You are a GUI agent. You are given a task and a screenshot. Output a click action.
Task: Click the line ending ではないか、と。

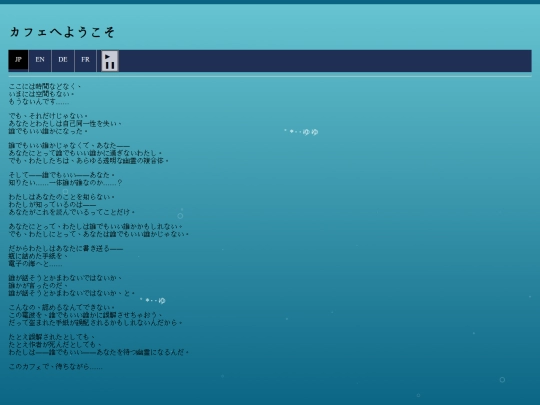pos(72,293)
